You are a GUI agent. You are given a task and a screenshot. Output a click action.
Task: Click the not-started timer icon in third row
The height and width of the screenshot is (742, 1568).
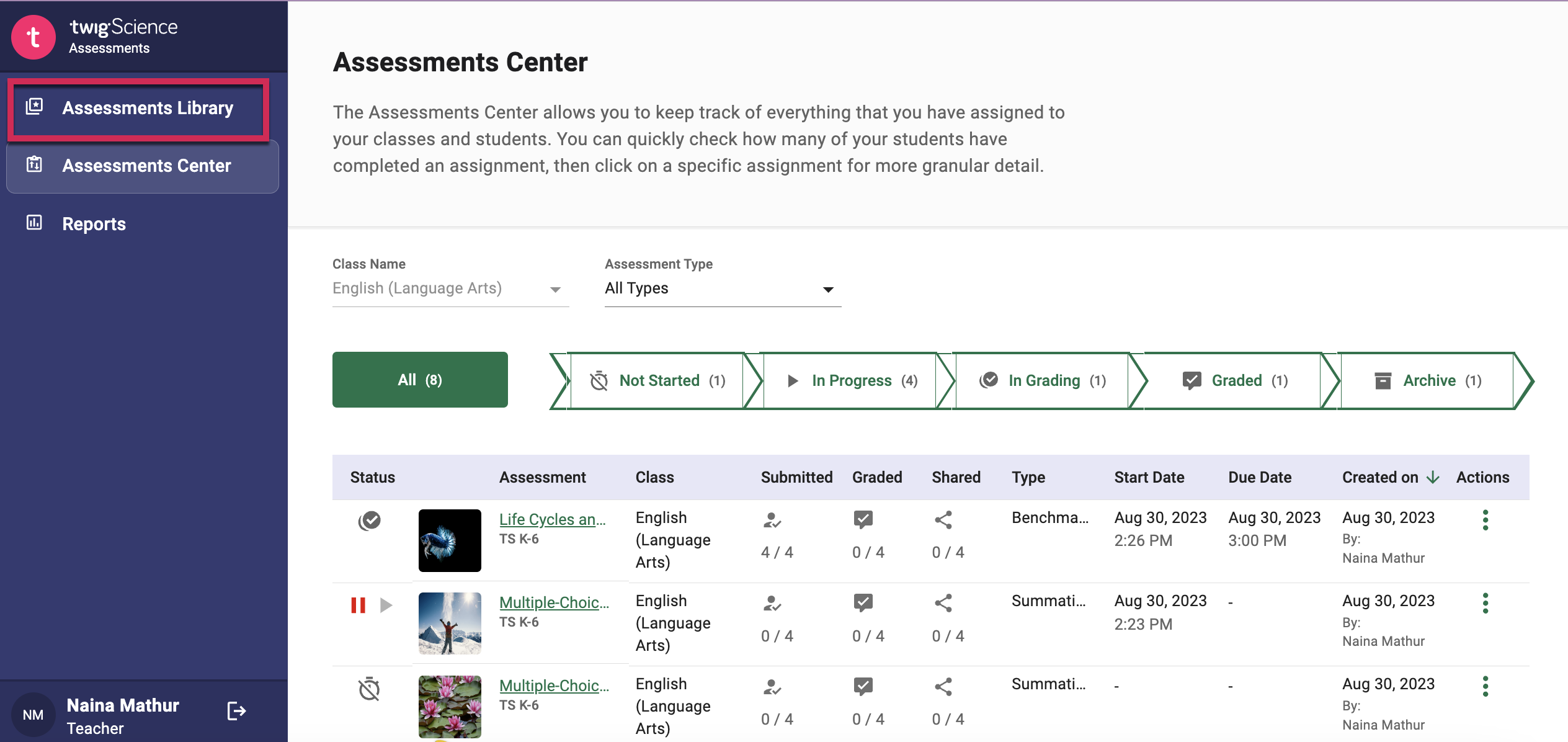[x=369, y=689]
